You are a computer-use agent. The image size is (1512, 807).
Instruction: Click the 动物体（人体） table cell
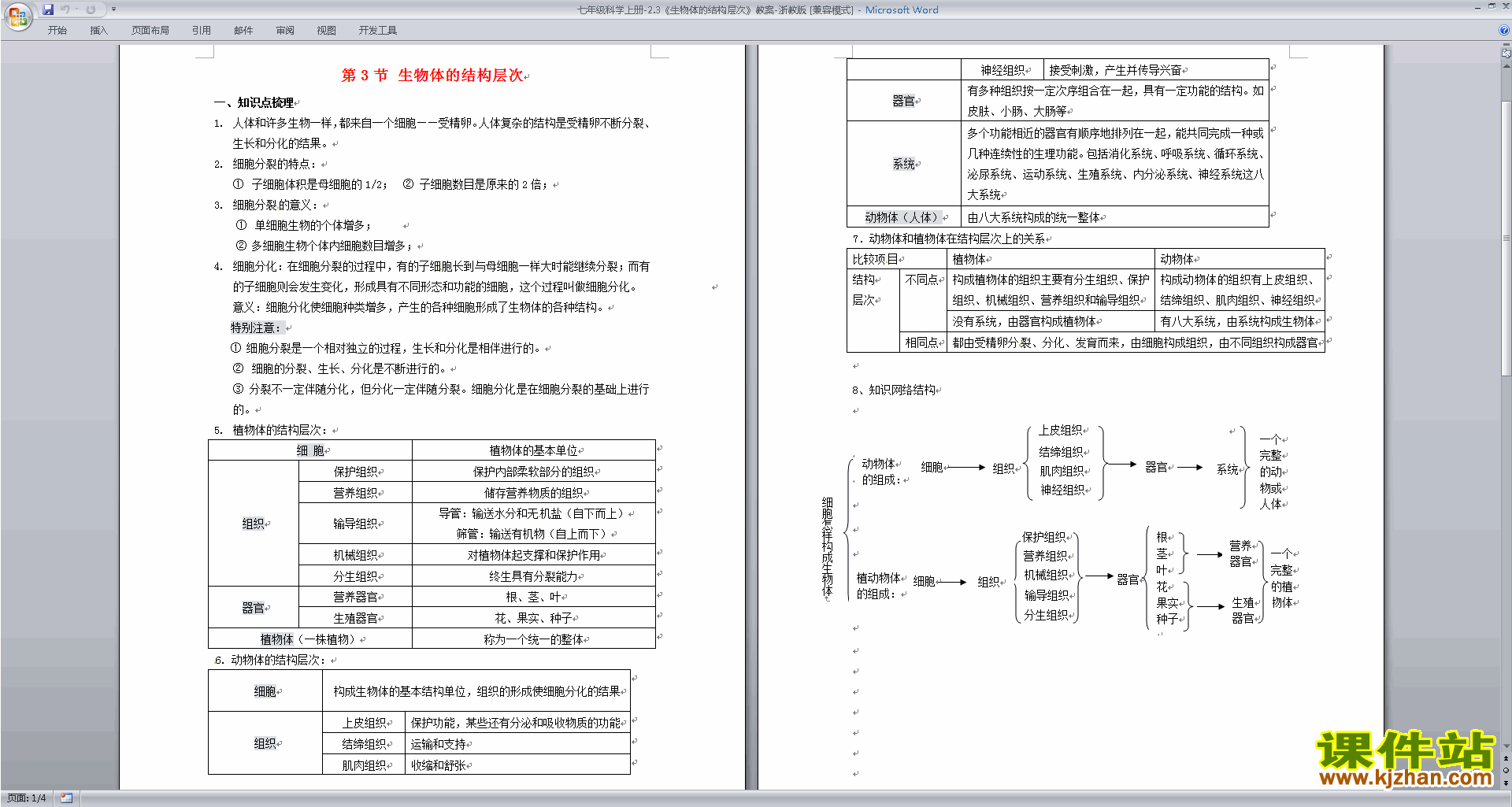903,217
